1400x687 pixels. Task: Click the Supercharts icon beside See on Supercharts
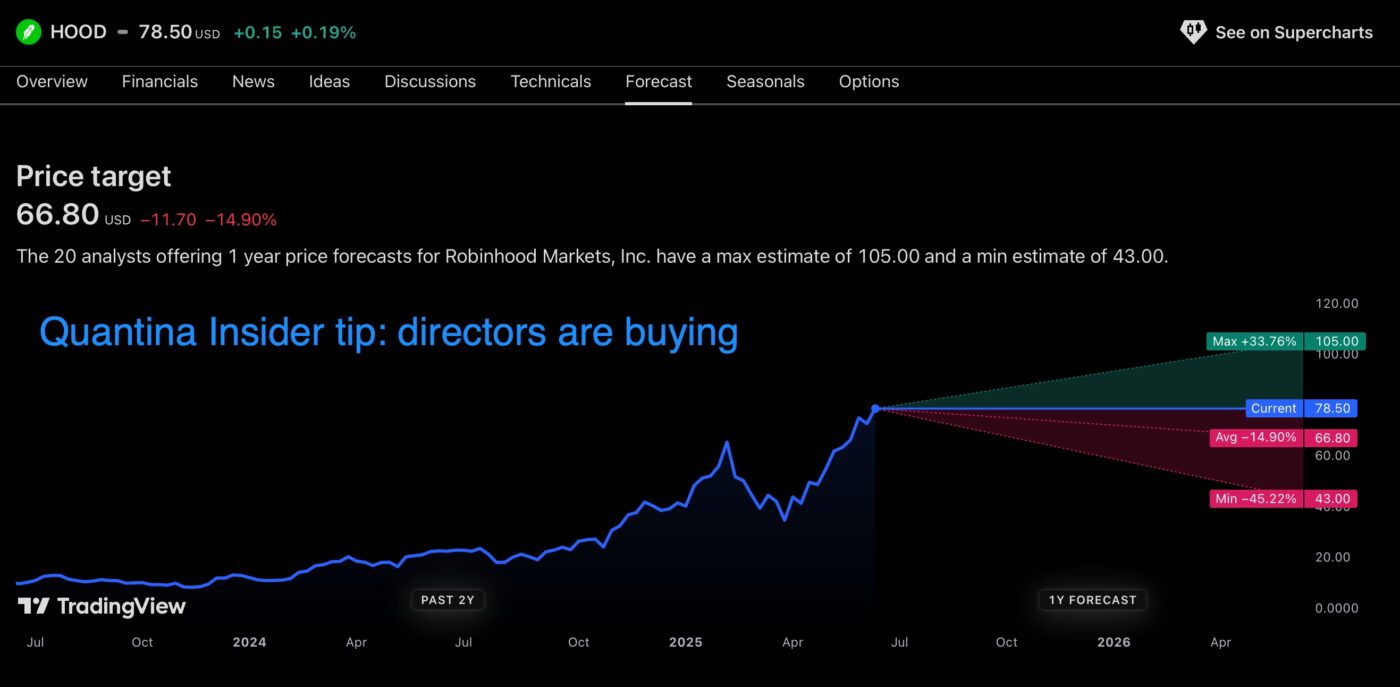[x=1193, y=32]
